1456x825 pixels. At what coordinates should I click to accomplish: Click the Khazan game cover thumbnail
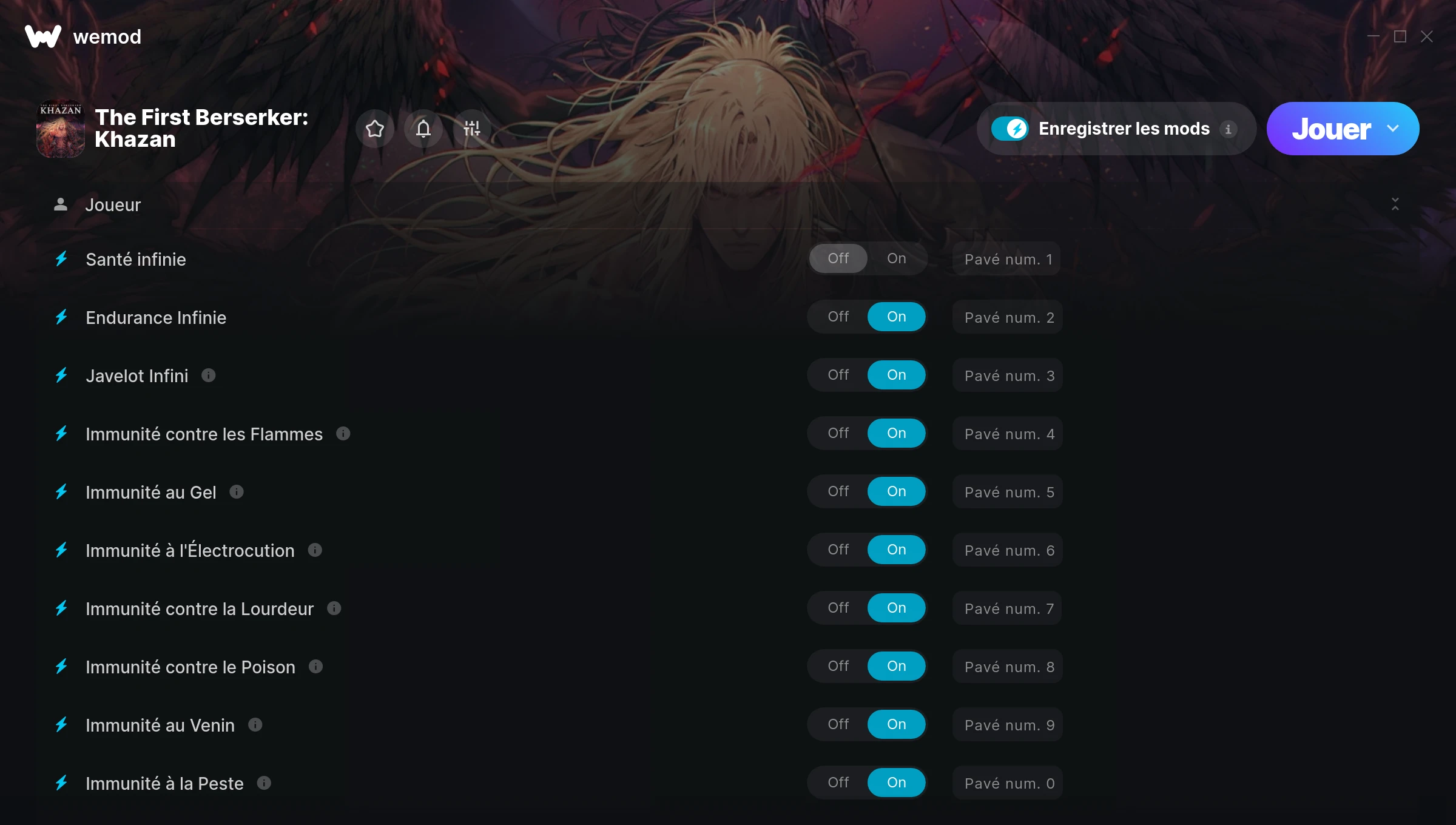point(61,129)
